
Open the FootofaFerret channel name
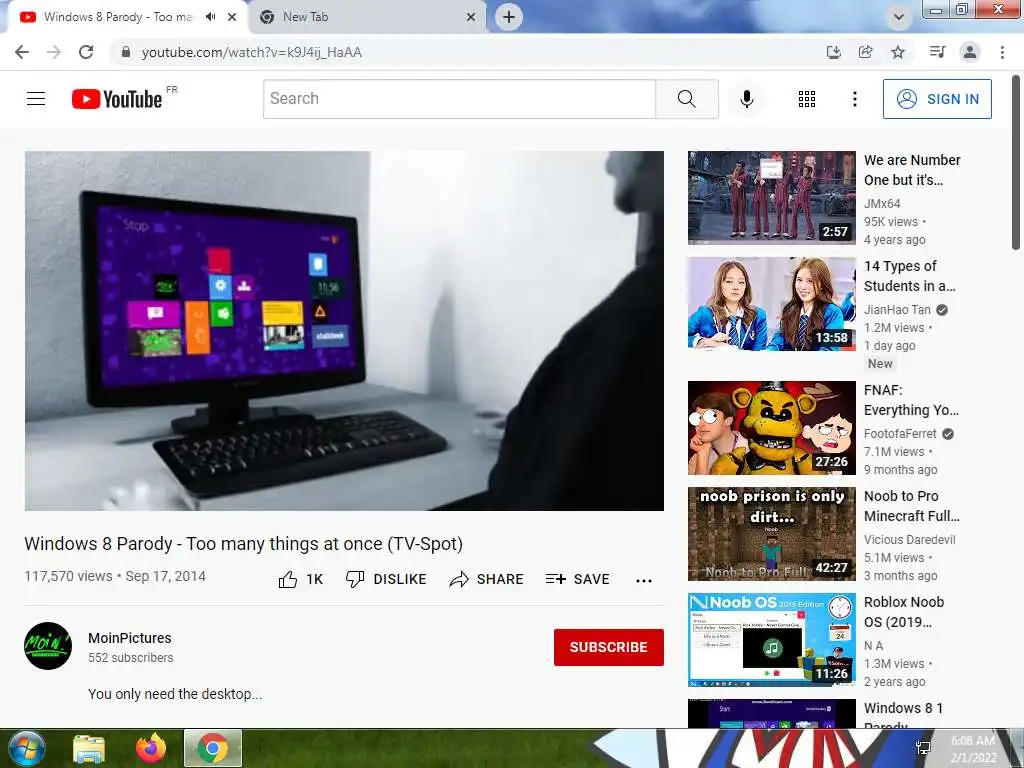[900, 434]
